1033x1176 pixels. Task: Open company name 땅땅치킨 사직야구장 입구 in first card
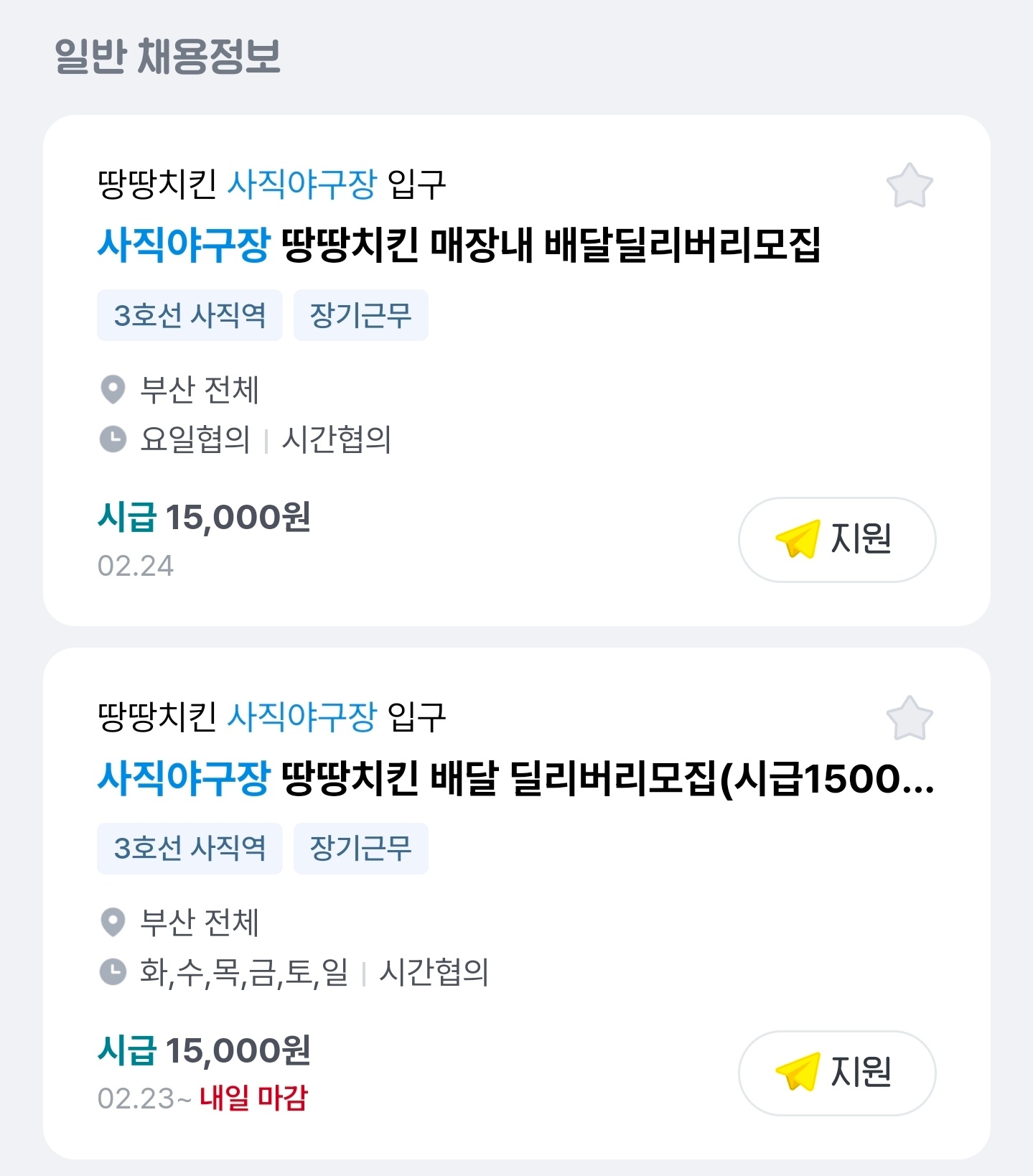pyautogui.click(x=271, y=185)
